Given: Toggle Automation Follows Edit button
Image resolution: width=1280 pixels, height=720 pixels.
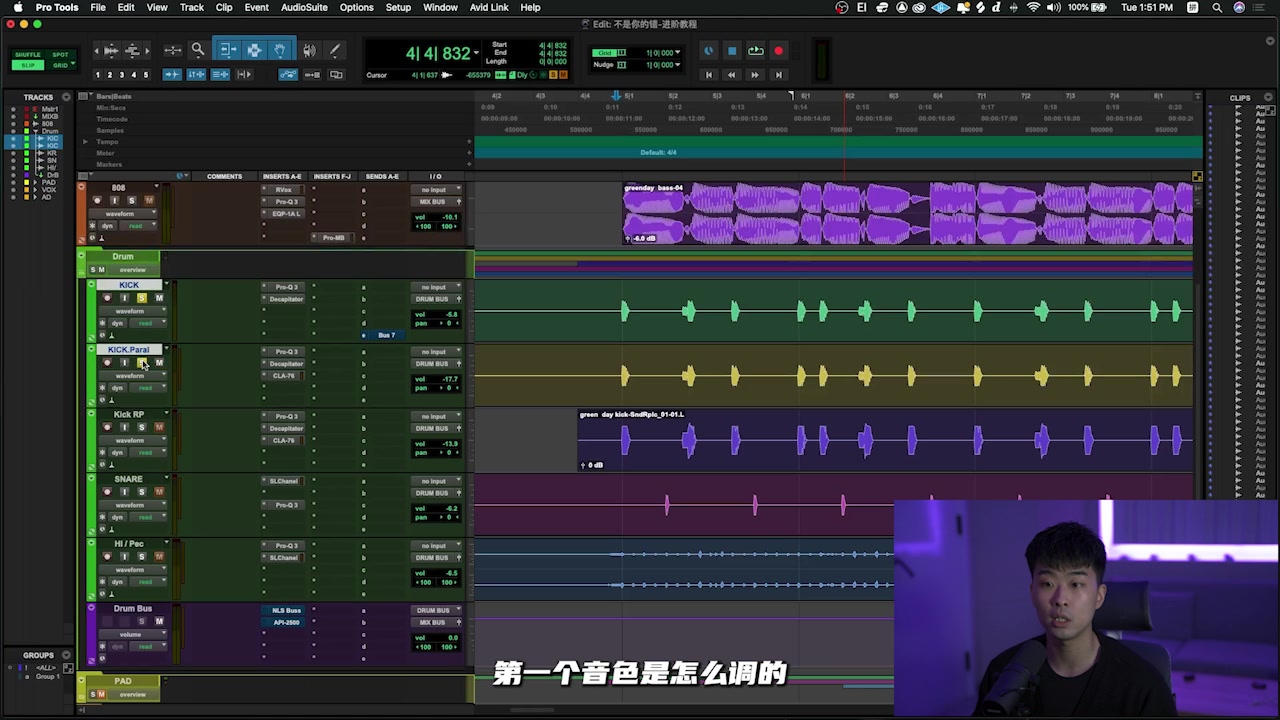Looking at the screenshot, I should tap(288, 74).
